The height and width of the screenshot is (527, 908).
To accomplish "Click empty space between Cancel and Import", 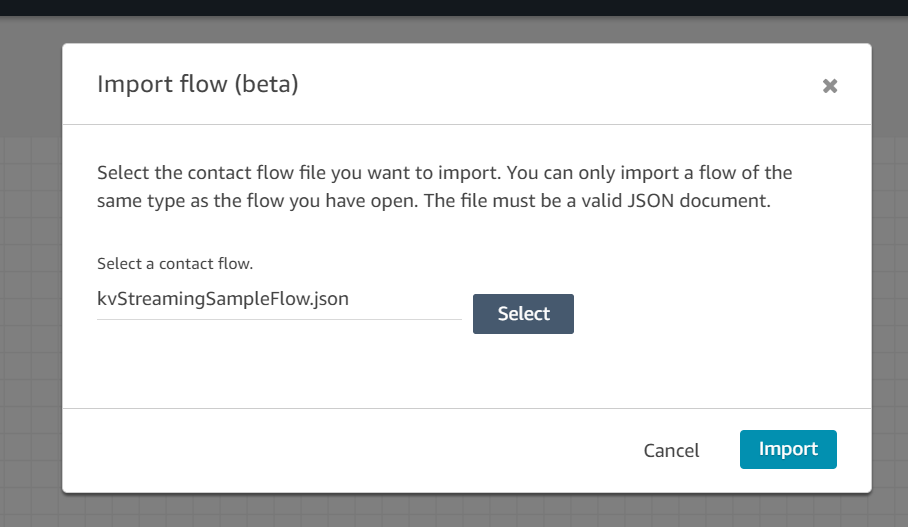I will [x=720, y=450].
